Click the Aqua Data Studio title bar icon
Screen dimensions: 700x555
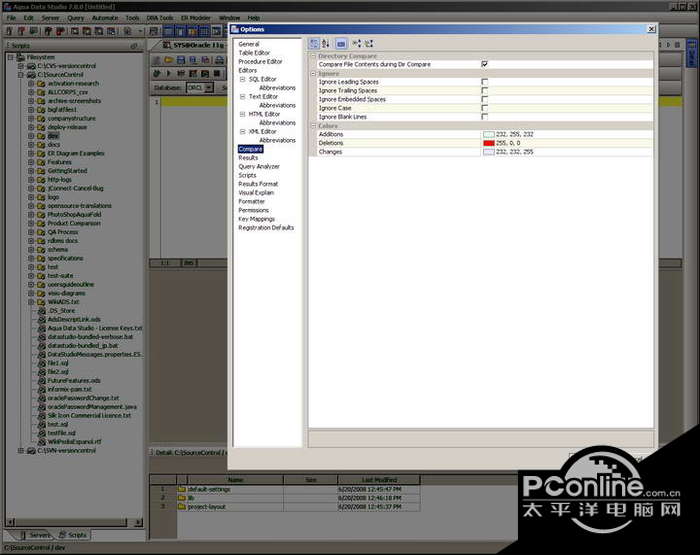tap(7, 7)
